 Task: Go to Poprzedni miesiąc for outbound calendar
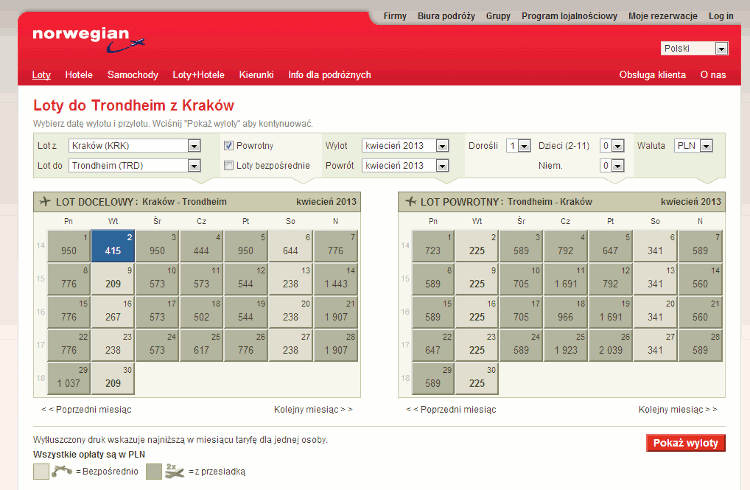[x=86, y=410]
